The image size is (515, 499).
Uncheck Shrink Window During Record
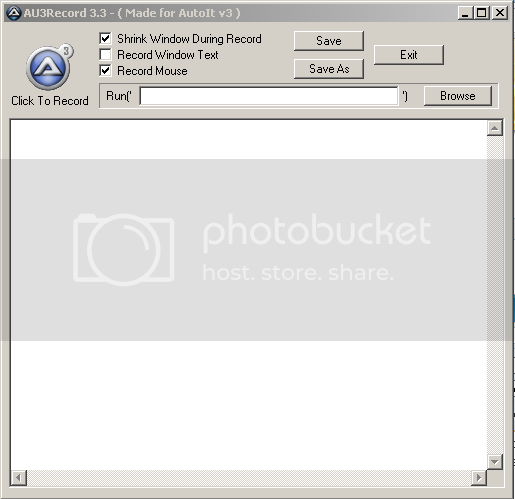[105, 38]
